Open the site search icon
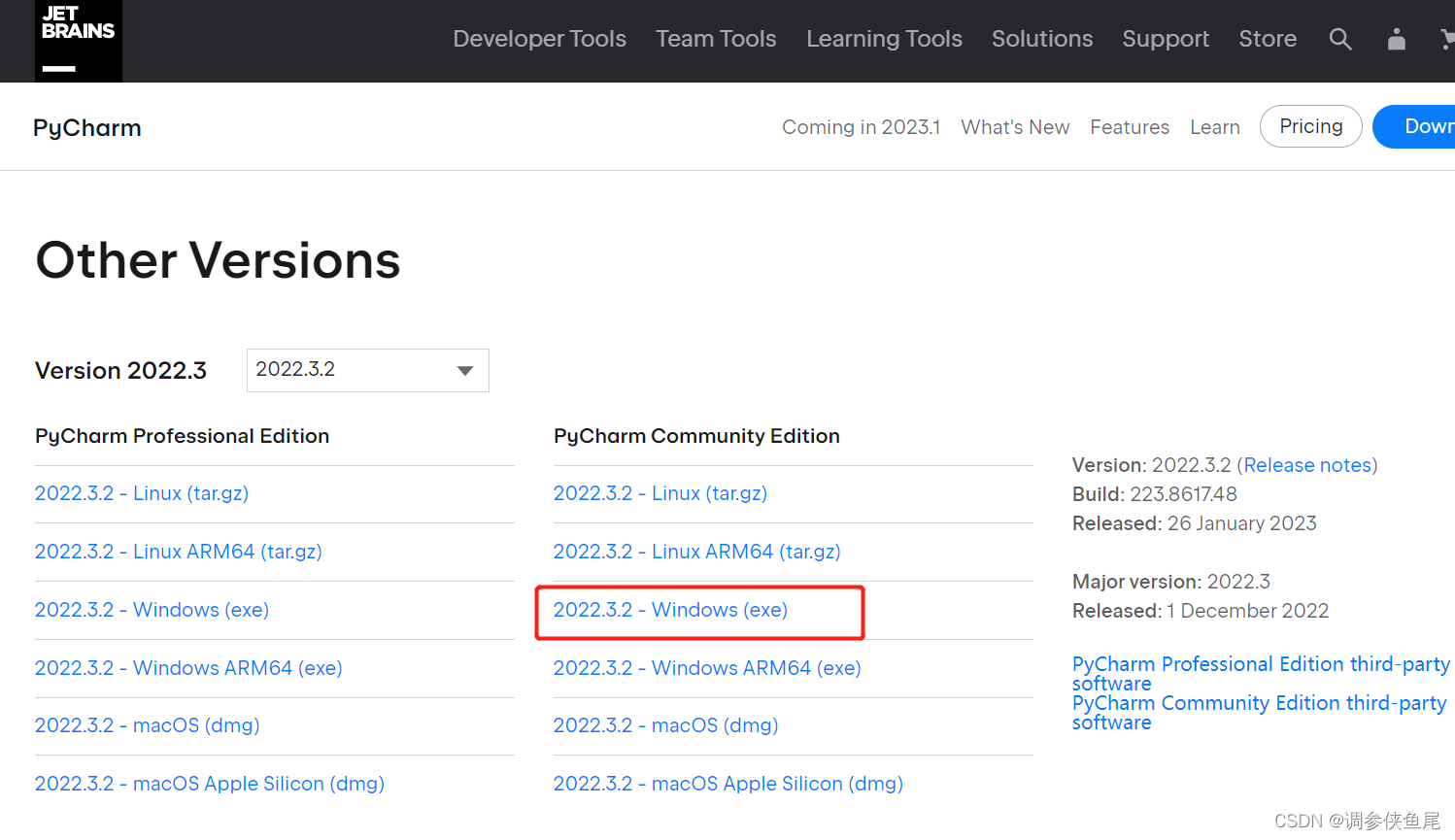Screen dimensions: 1455x840 1340,39
